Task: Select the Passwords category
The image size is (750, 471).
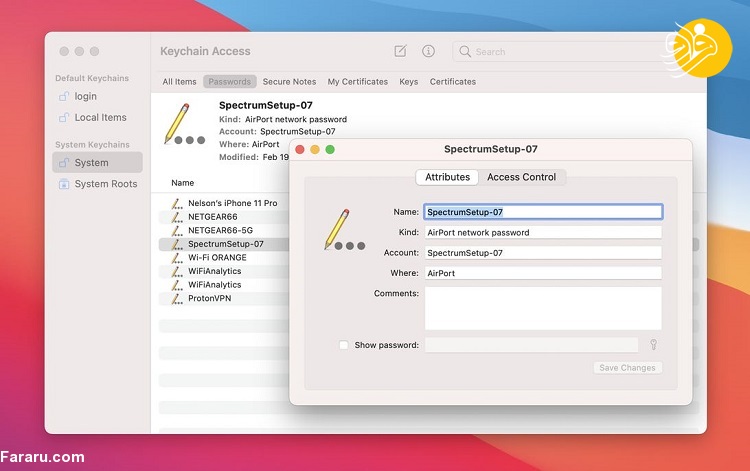Action: coord(230,82)
